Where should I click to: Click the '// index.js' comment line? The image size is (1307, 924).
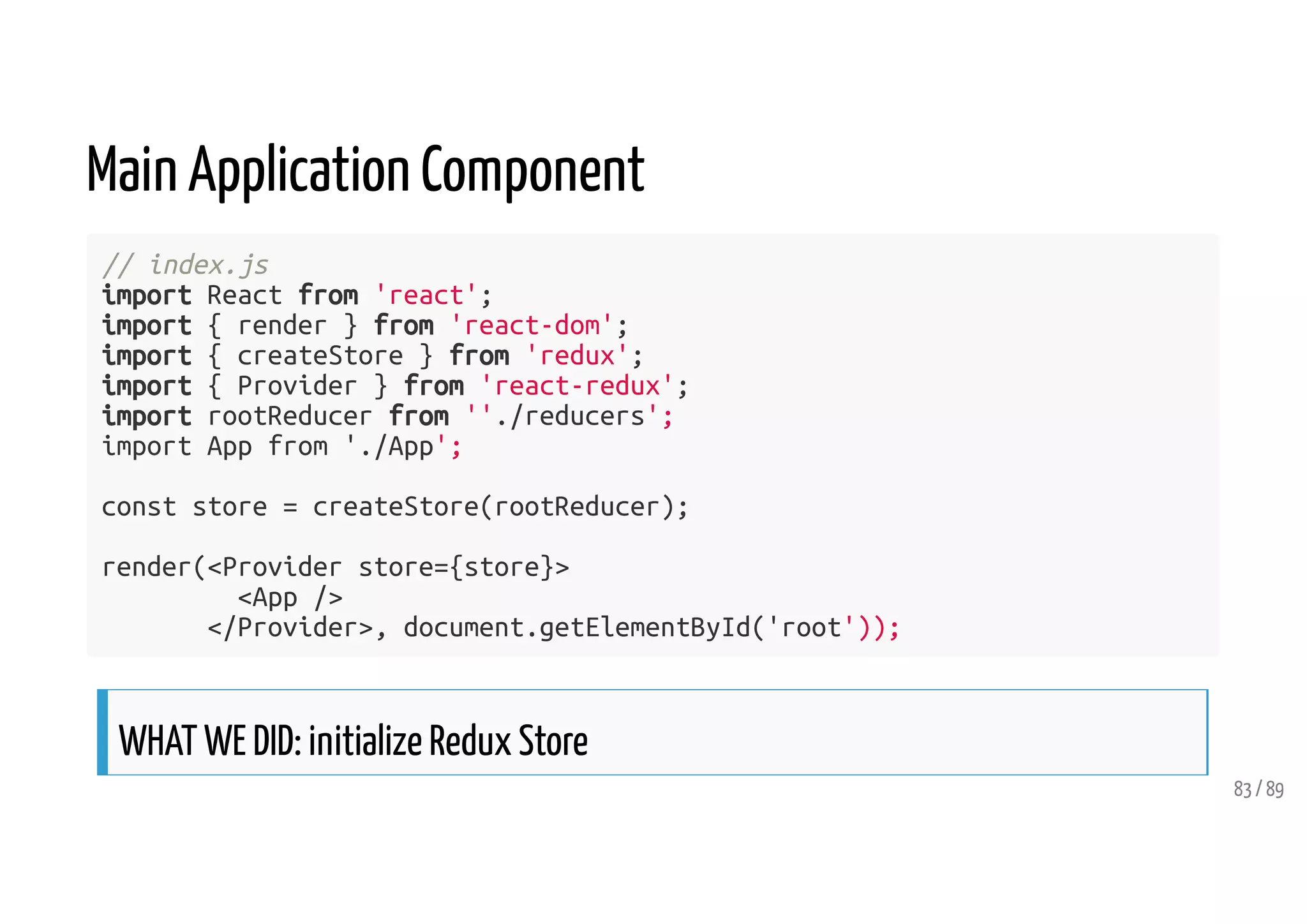click(x=185, y=265)
